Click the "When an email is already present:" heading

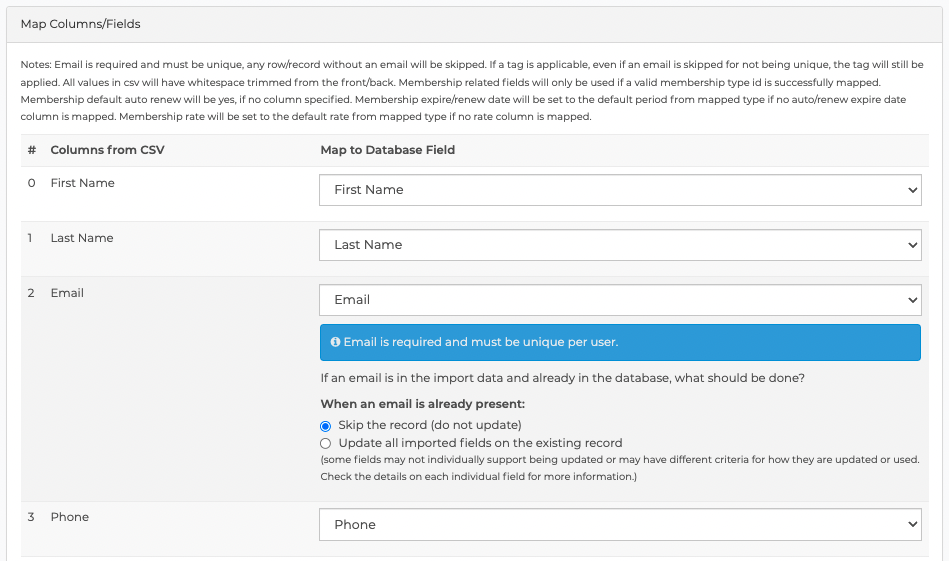[422, 404]
